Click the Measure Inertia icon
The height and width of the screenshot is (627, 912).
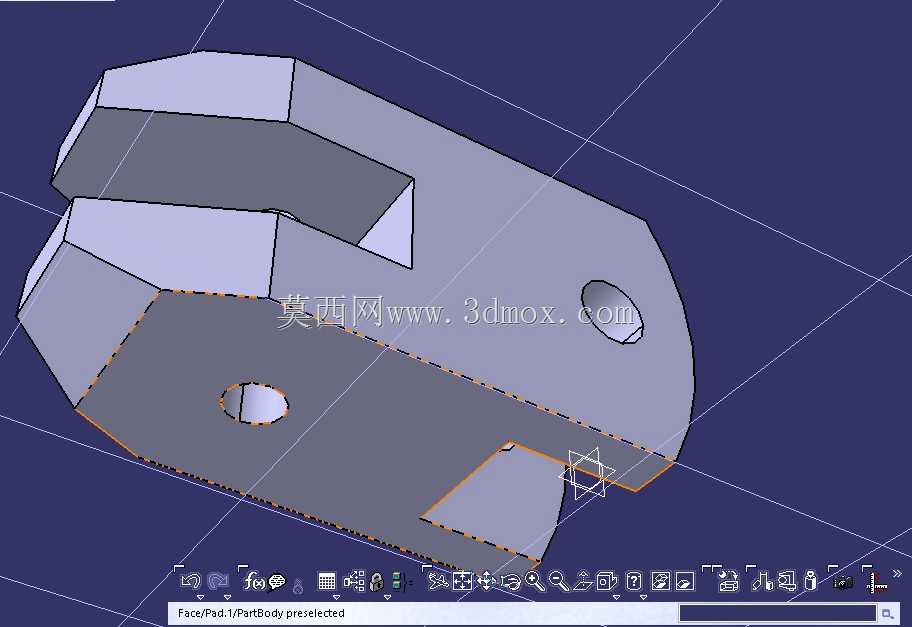point(810,581)
